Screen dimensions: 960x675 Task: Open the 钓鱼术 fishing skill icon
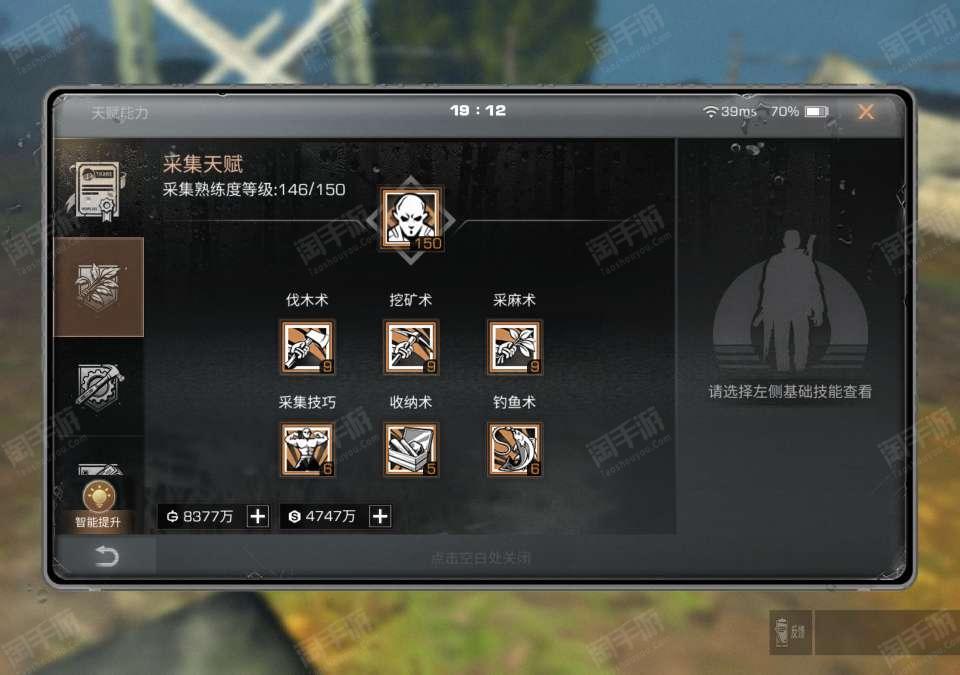pyautogui.click(x=514, y=450)
